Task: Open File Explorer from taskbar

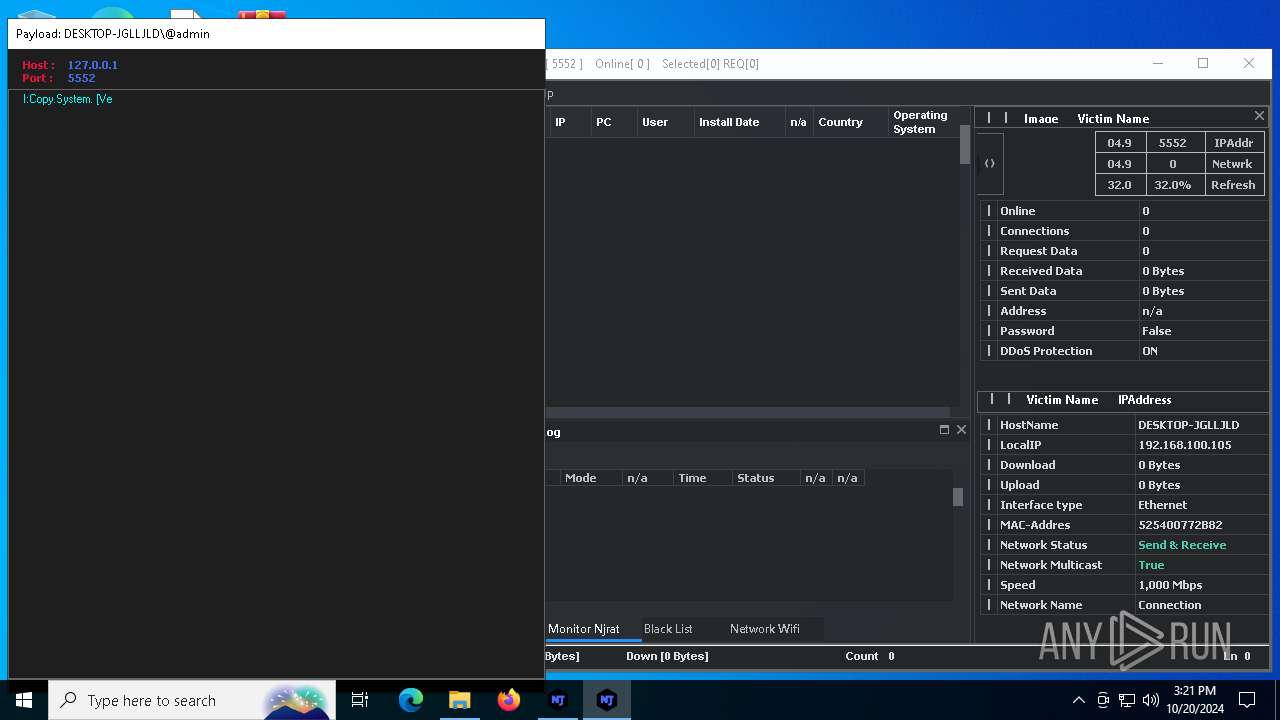Action: (460, 700)
